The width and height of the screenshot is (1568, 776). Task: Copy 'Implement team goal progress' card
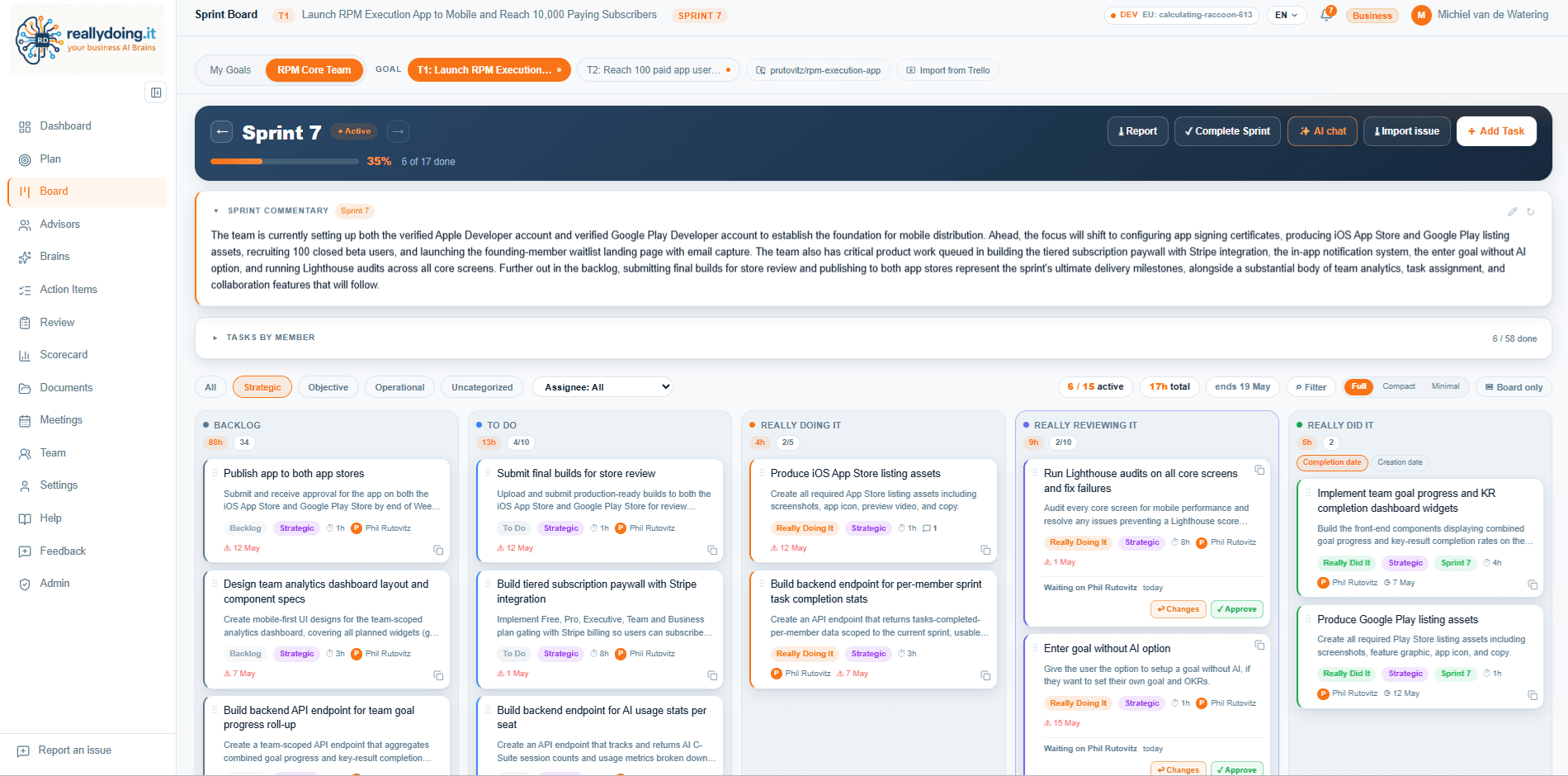click(1533, 584)
